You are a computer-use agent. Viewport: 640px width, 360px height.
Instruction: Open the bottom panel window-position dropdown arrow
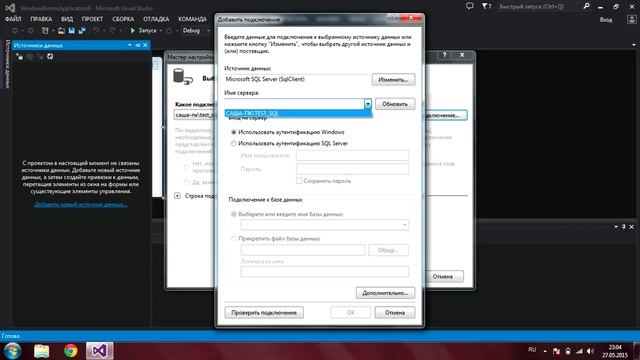click(x=616, y=227)
